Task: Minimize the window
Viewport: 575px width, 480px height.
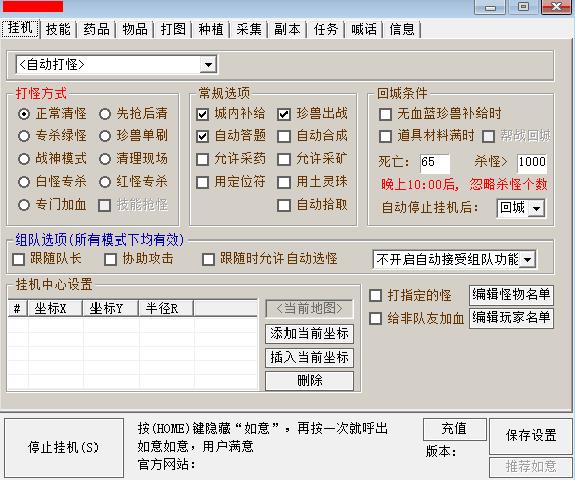Action: point(490,7)
